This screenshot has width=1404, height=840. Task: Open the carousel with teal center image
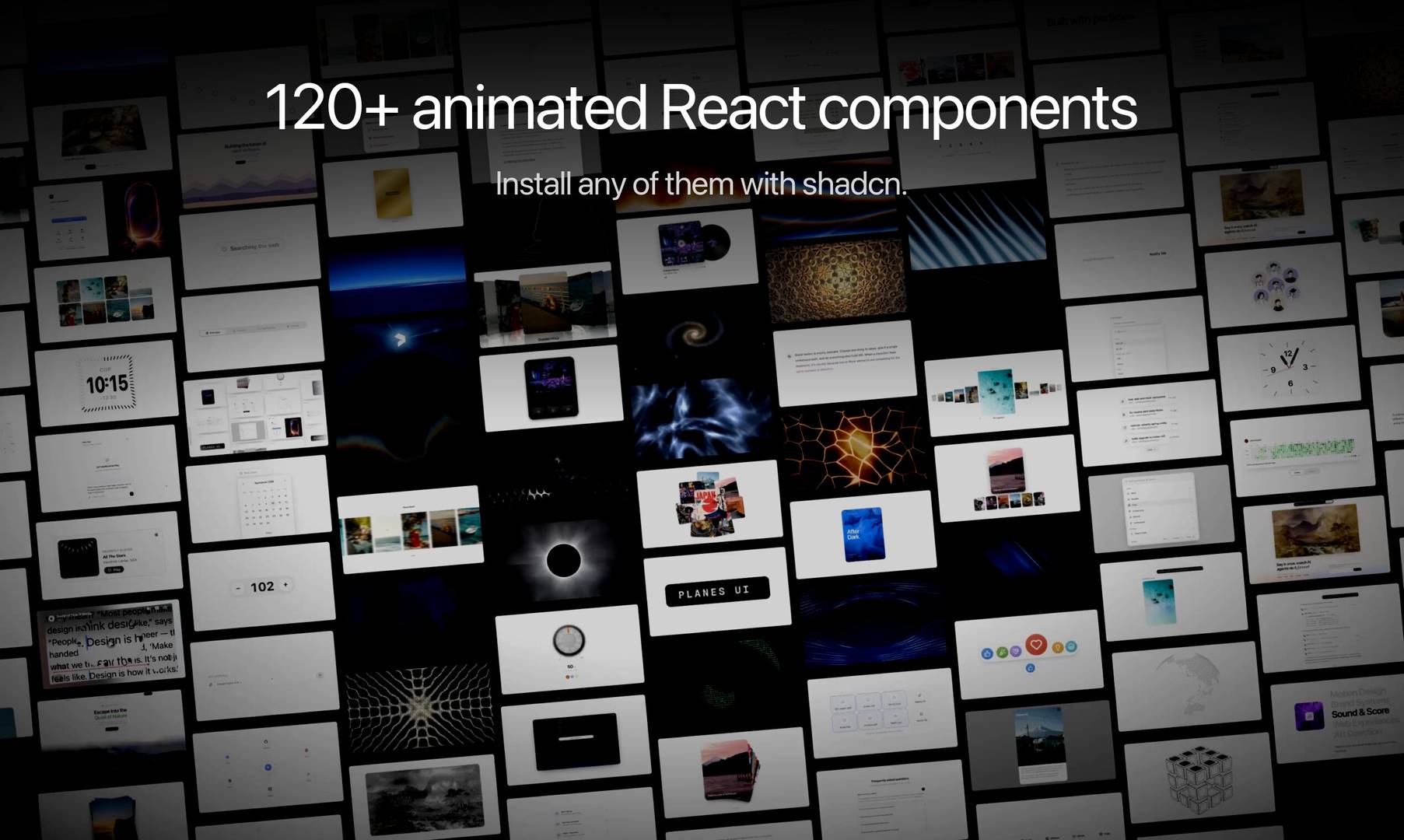point(996,392)
